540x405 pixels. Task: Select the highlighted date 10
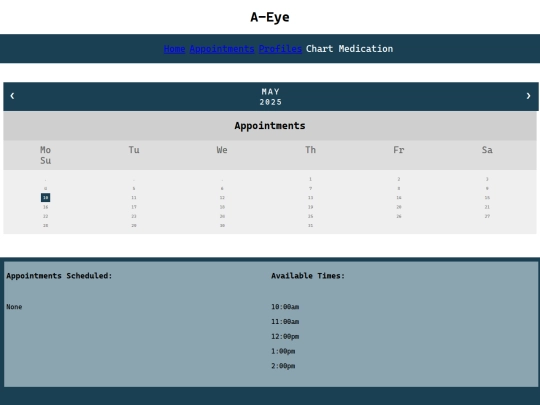point(45,198)
